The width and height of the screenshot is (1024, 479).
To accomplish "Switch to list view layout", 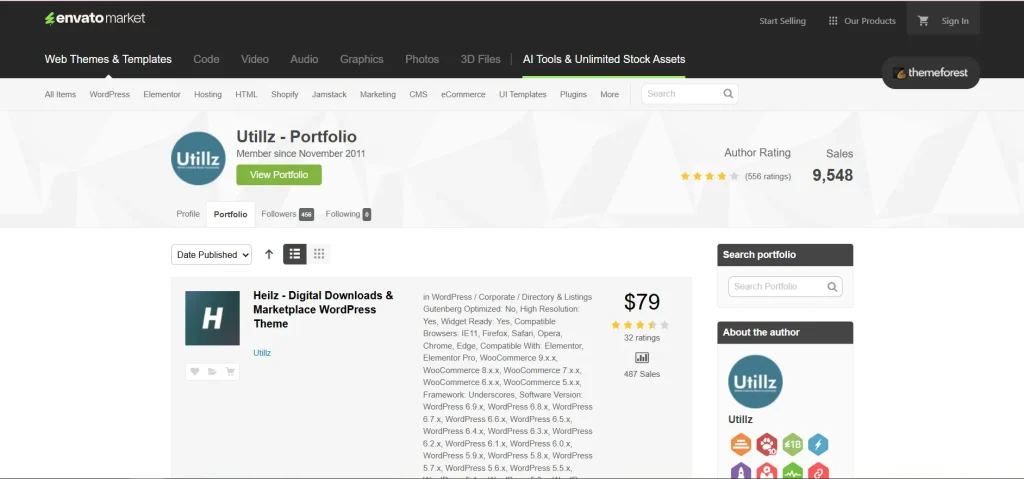I will pyautogui.click(x=295, y=255).
